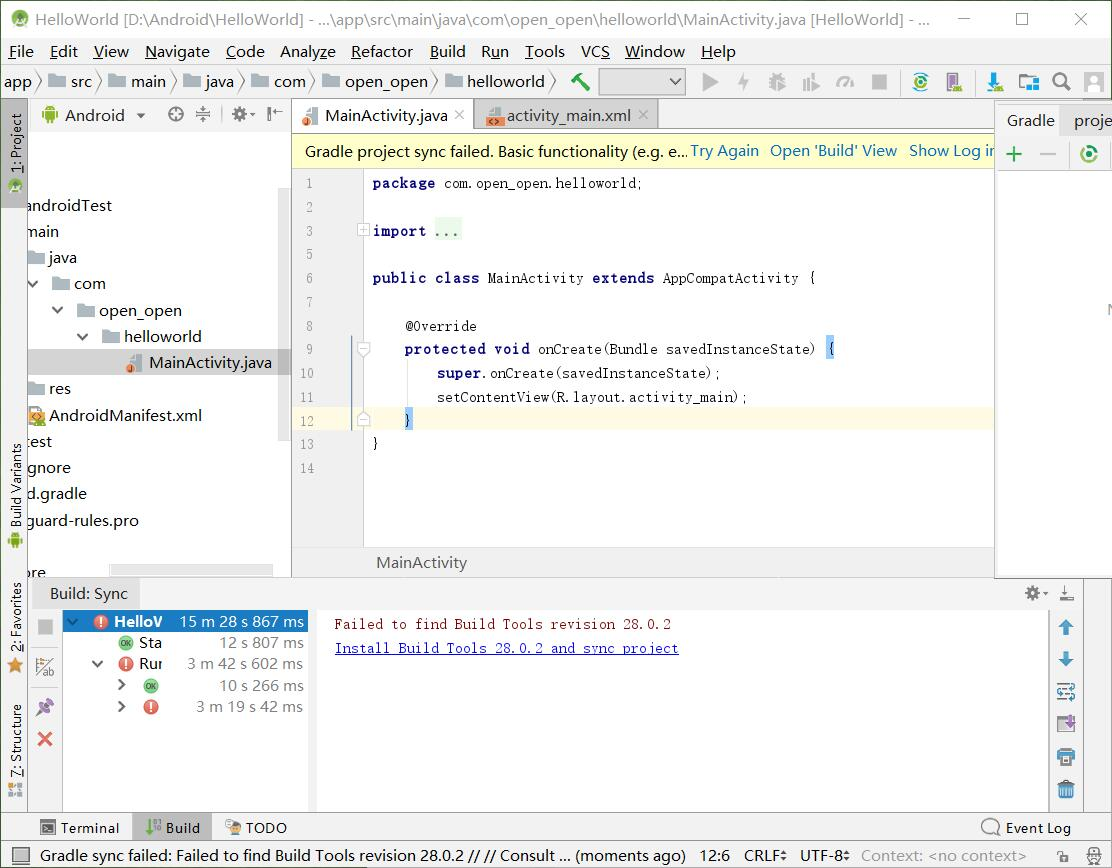Image resolution: width=1112 pixels, height=868 pixels.
Task: Collapse the com folder in the project tree
Action: click(x=33, y=284)
